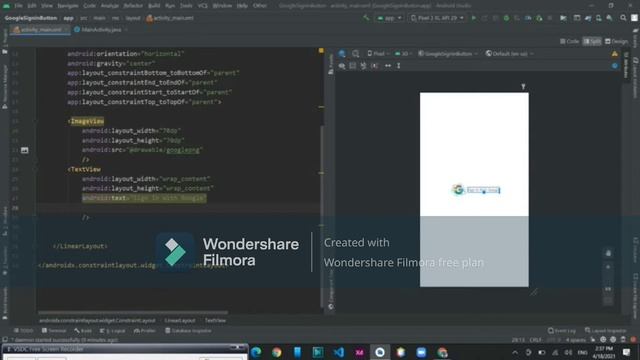This screenshot has height=360, width=640.
Task: Open the Build tool window
Action: [x=83, y=331]
